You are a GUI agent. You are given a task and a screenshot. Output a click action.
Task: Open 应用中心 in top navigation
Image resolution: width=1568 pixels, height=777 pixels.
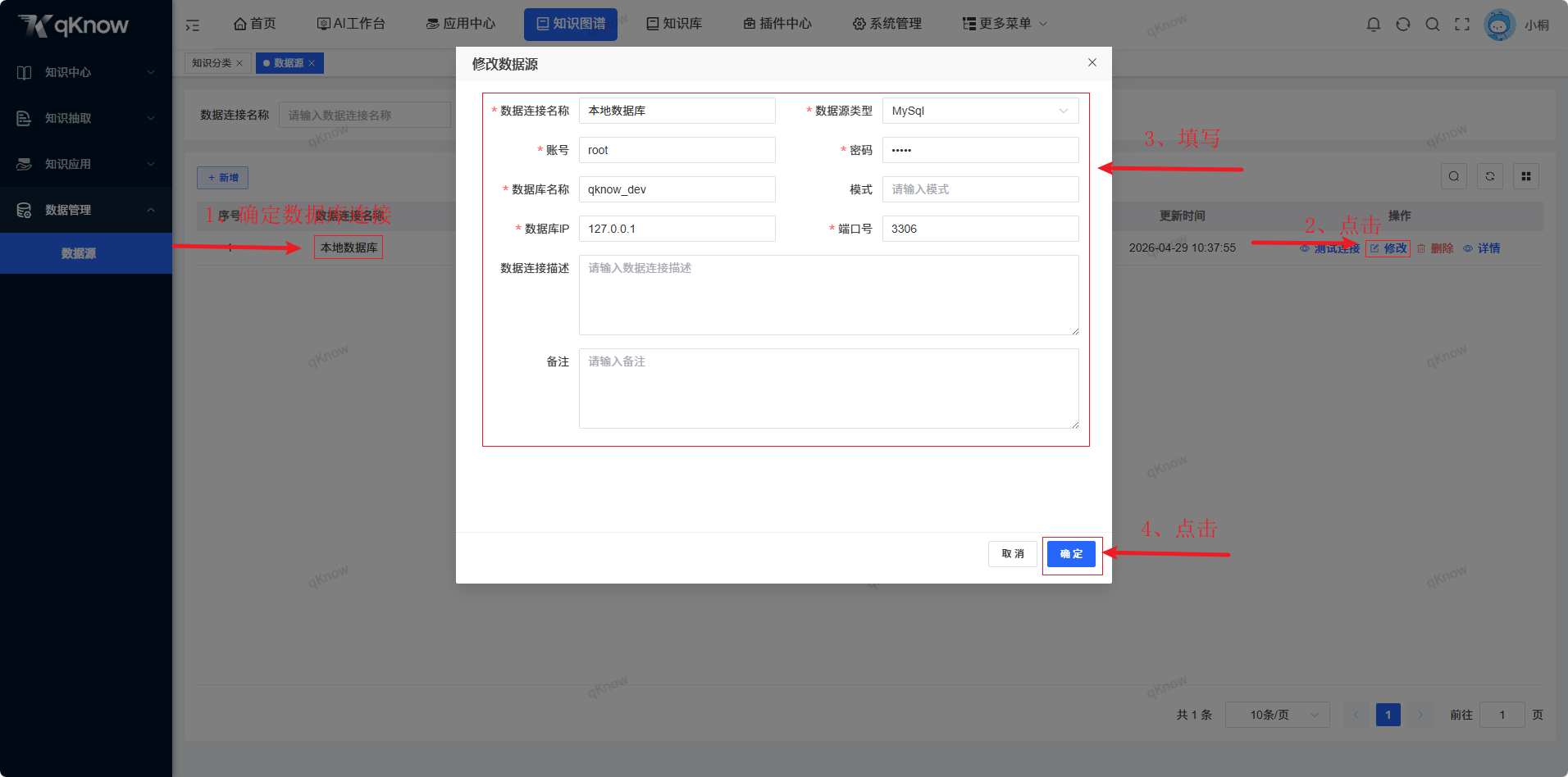[461, 24]
